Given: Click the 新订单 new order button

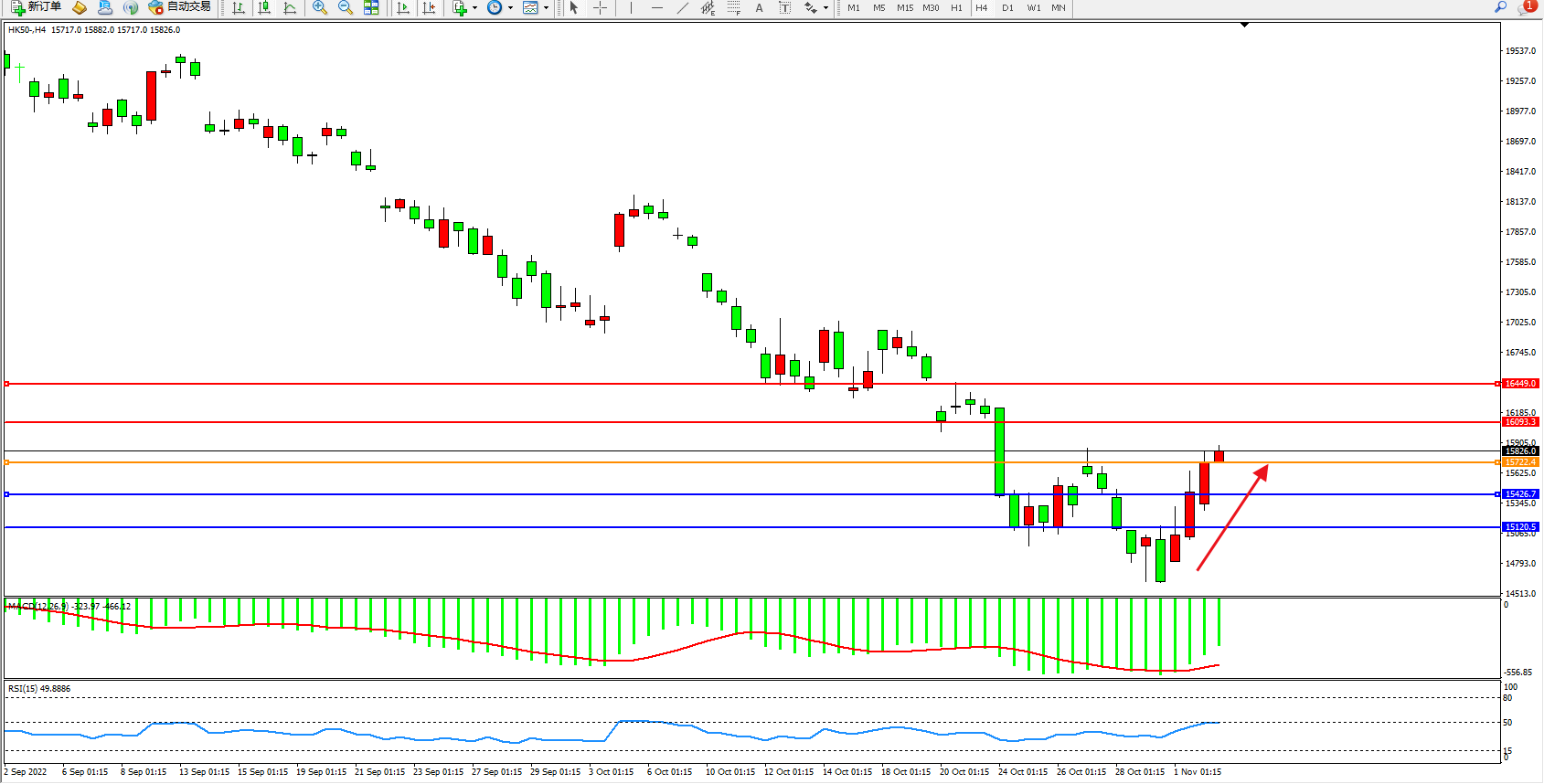Looking at the screenshot, I should coord(37,7).
